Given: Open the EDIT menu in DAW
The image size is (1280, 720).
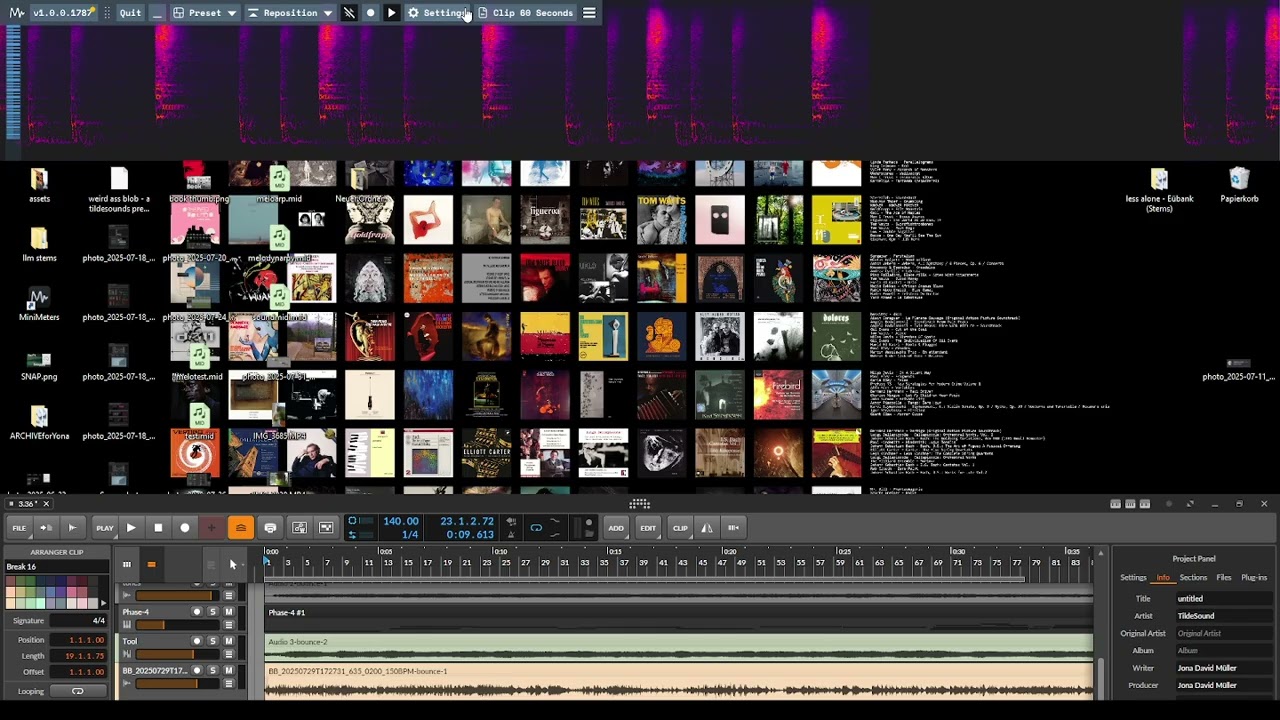Looking at the screenshot, I should pos(648,528).
